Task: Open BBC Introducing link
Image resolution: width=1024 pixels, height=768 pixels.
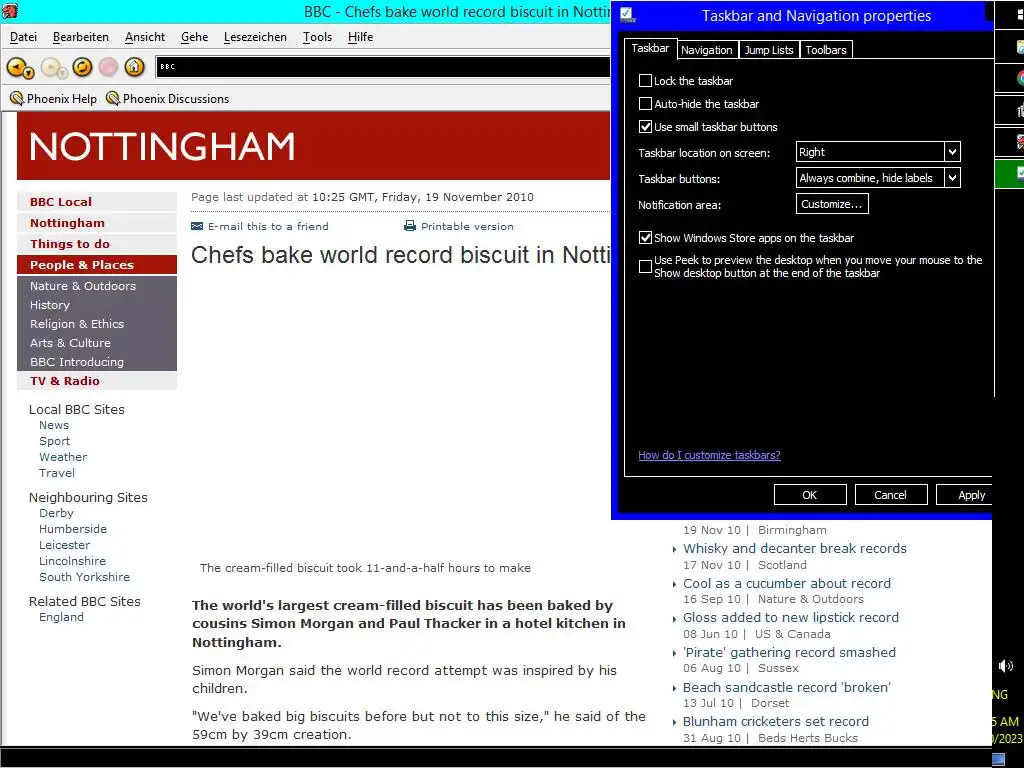Action: click(77, 362)
